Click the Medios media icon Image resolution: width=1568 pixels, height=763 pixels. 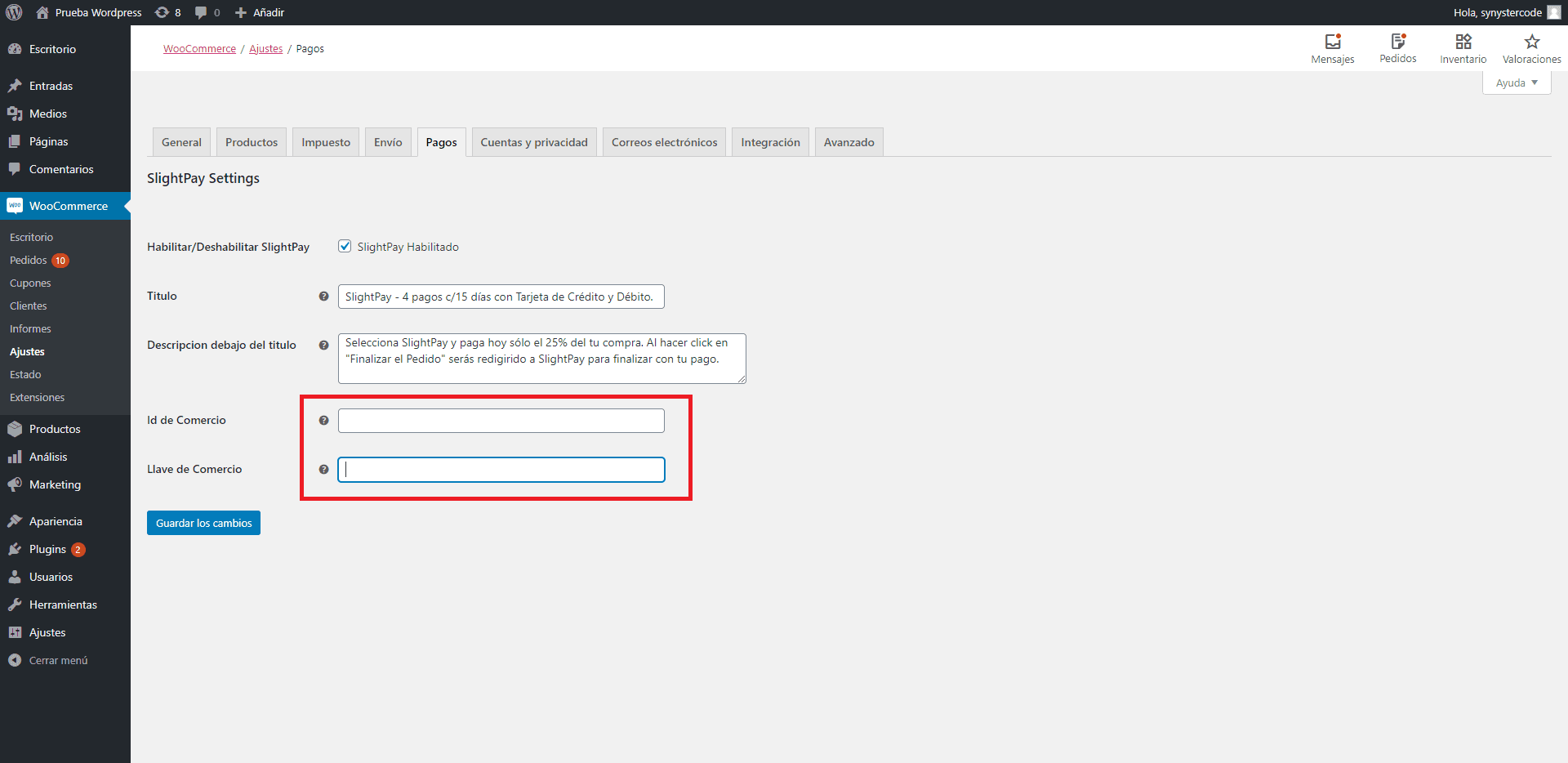pos(15,114)
